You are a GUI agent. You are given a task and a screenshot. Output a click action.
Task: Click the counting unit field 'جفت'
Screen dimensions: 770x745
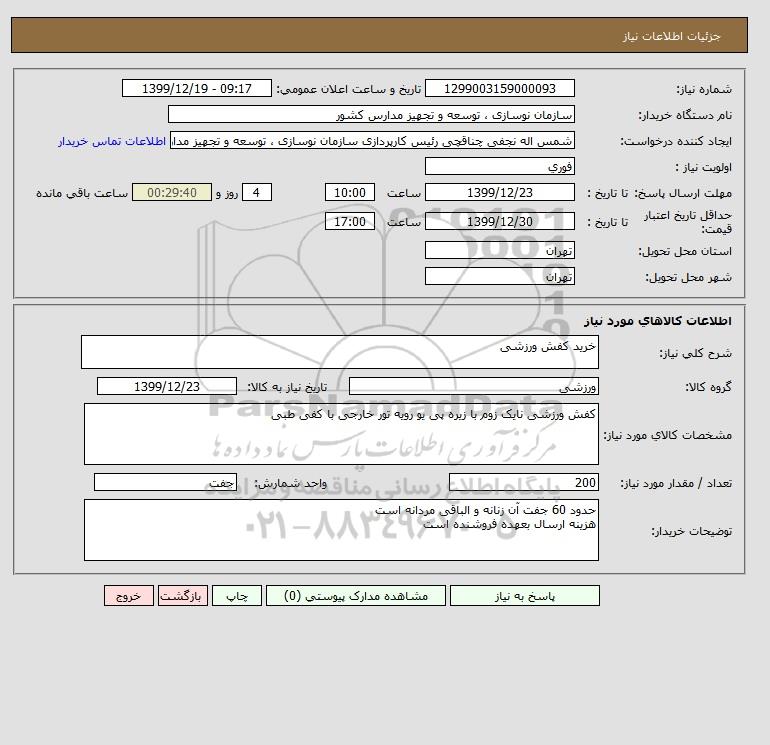pyautogui.click(x=165, y=482)
